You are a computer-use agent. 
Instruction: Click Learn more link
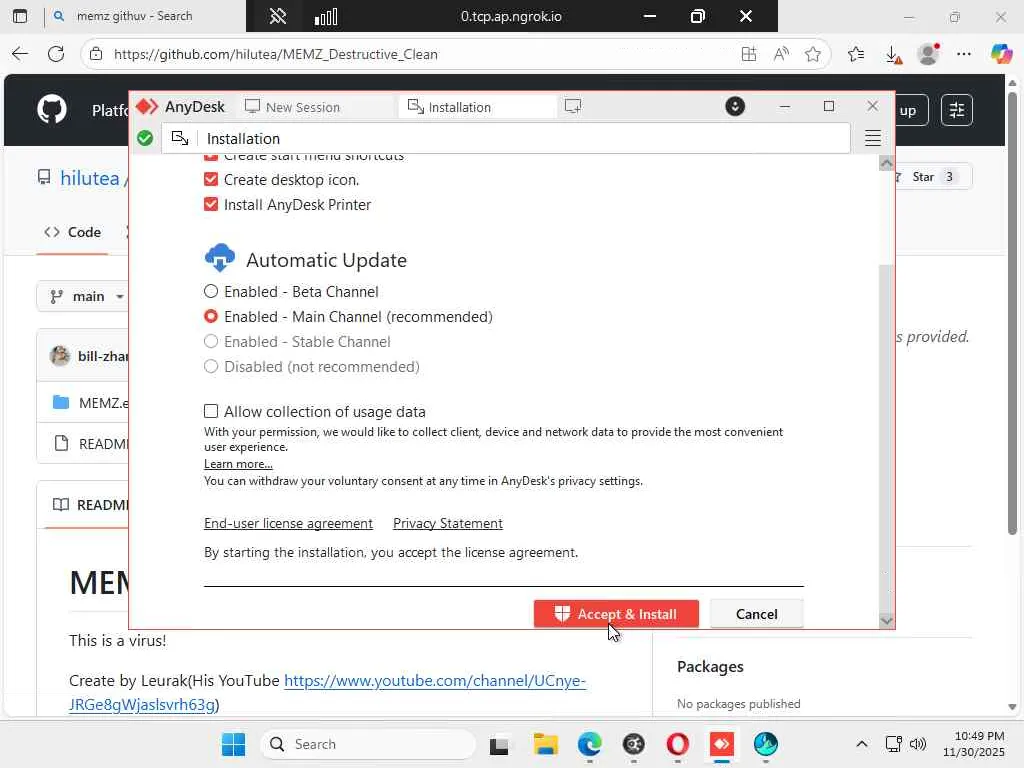238,464
